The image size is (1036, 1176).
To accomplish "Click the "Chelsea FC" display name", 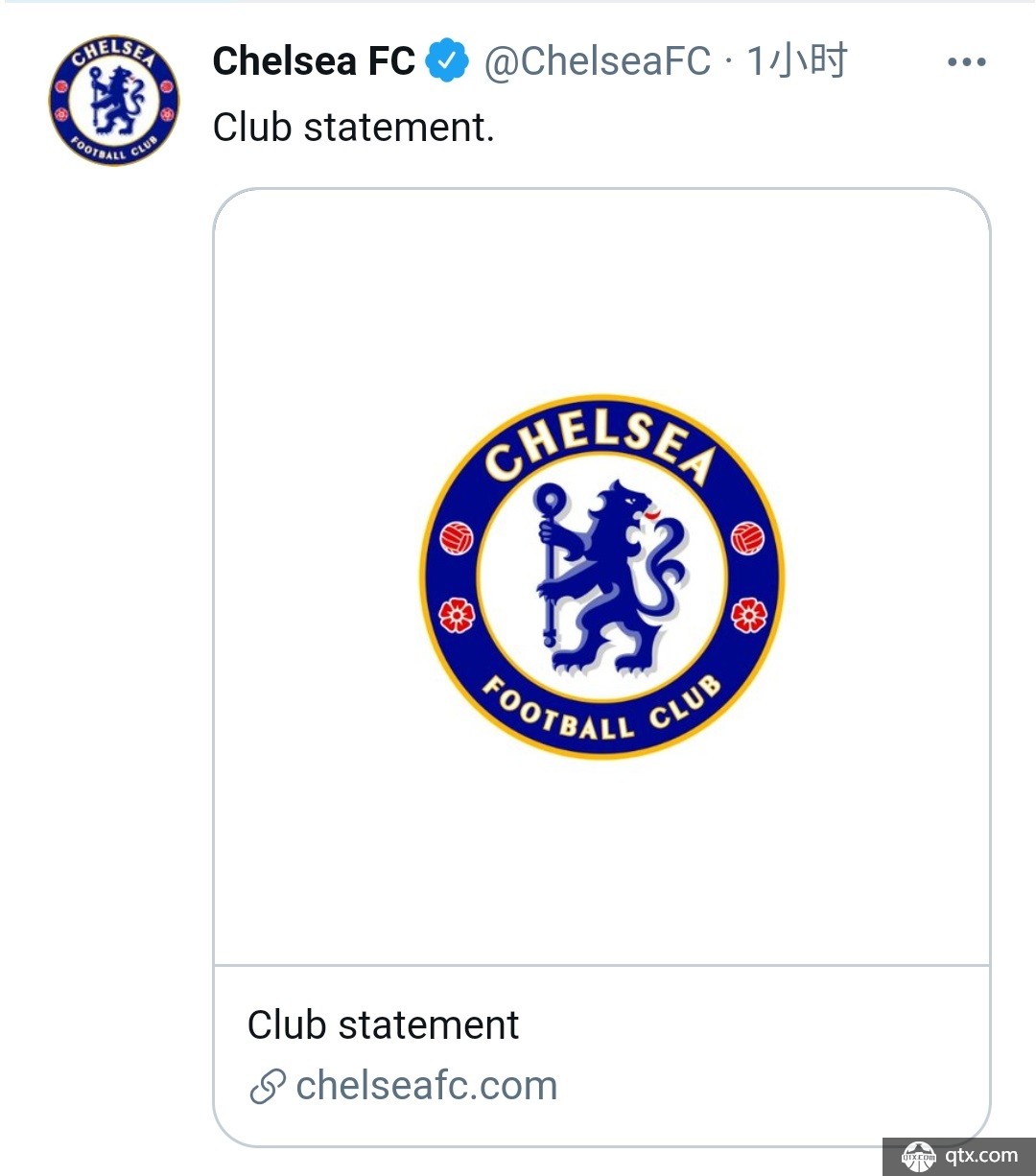I will click(314, 61).
